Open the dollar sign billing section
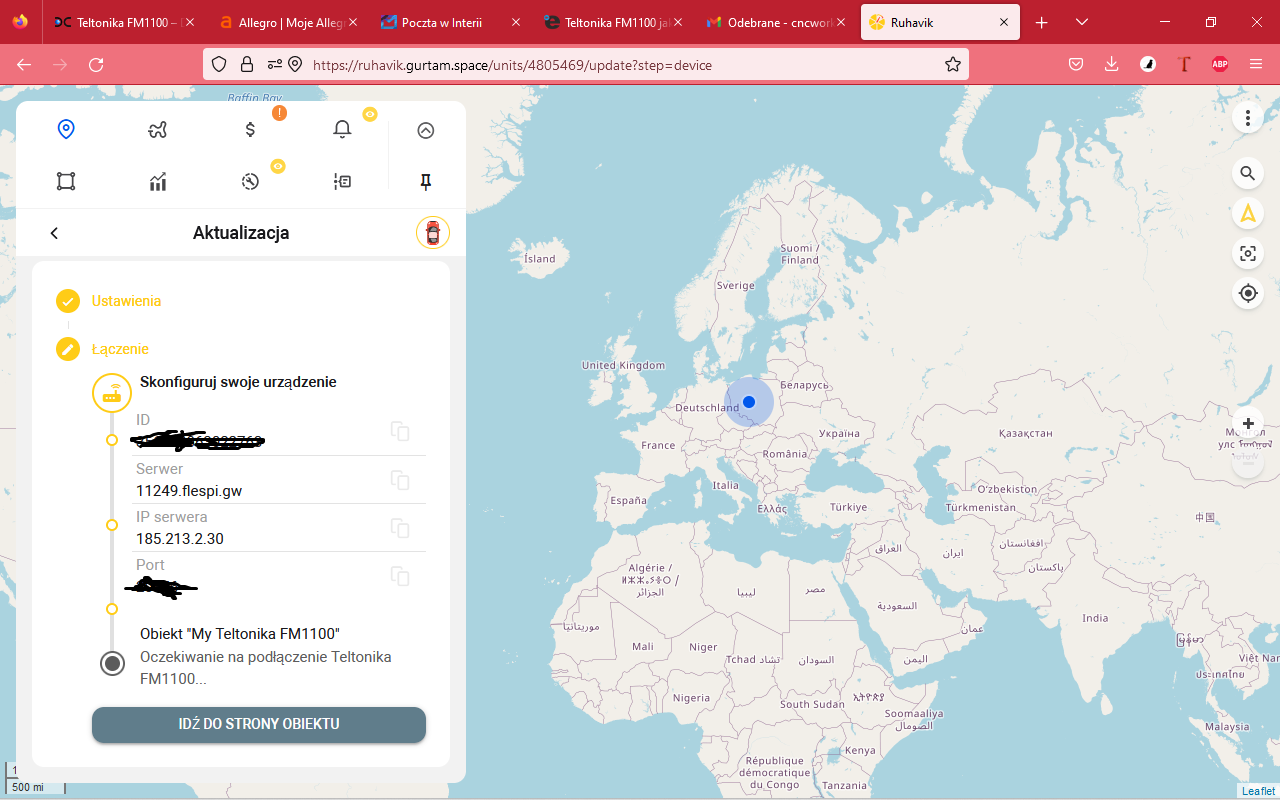This screenshot has width=1280, height=800. click(x=250, y=129)
